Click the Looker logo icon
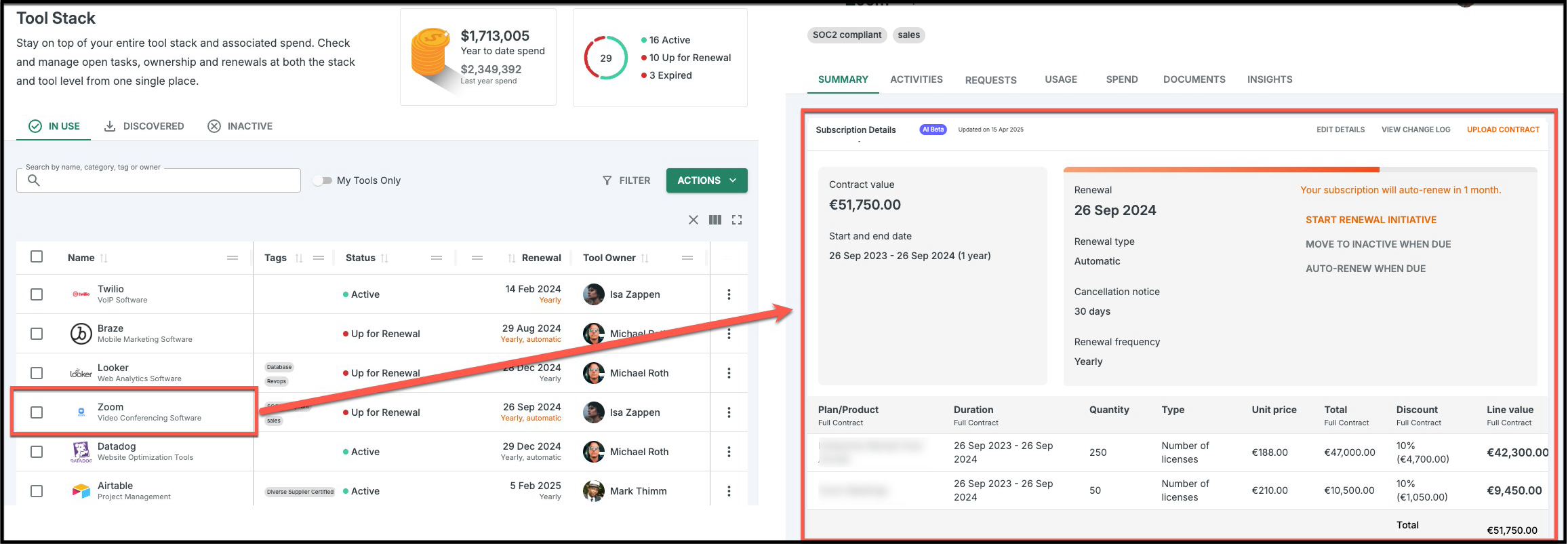Image resolution: width=1568 pixels, height=544 pixels. coord(81,373)
